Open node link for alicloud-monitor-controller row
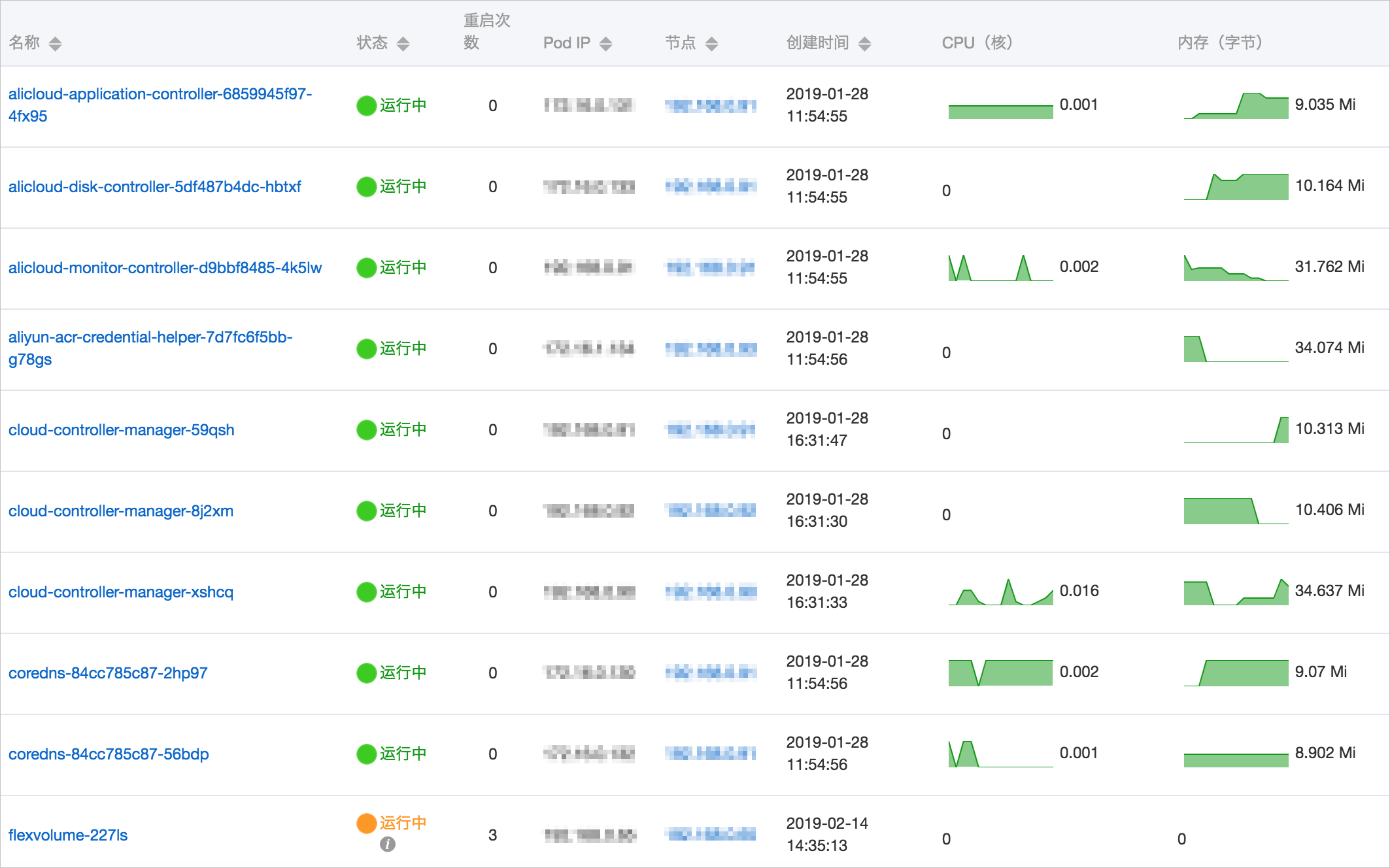The image size is (1390, 868). click(711, 267)
